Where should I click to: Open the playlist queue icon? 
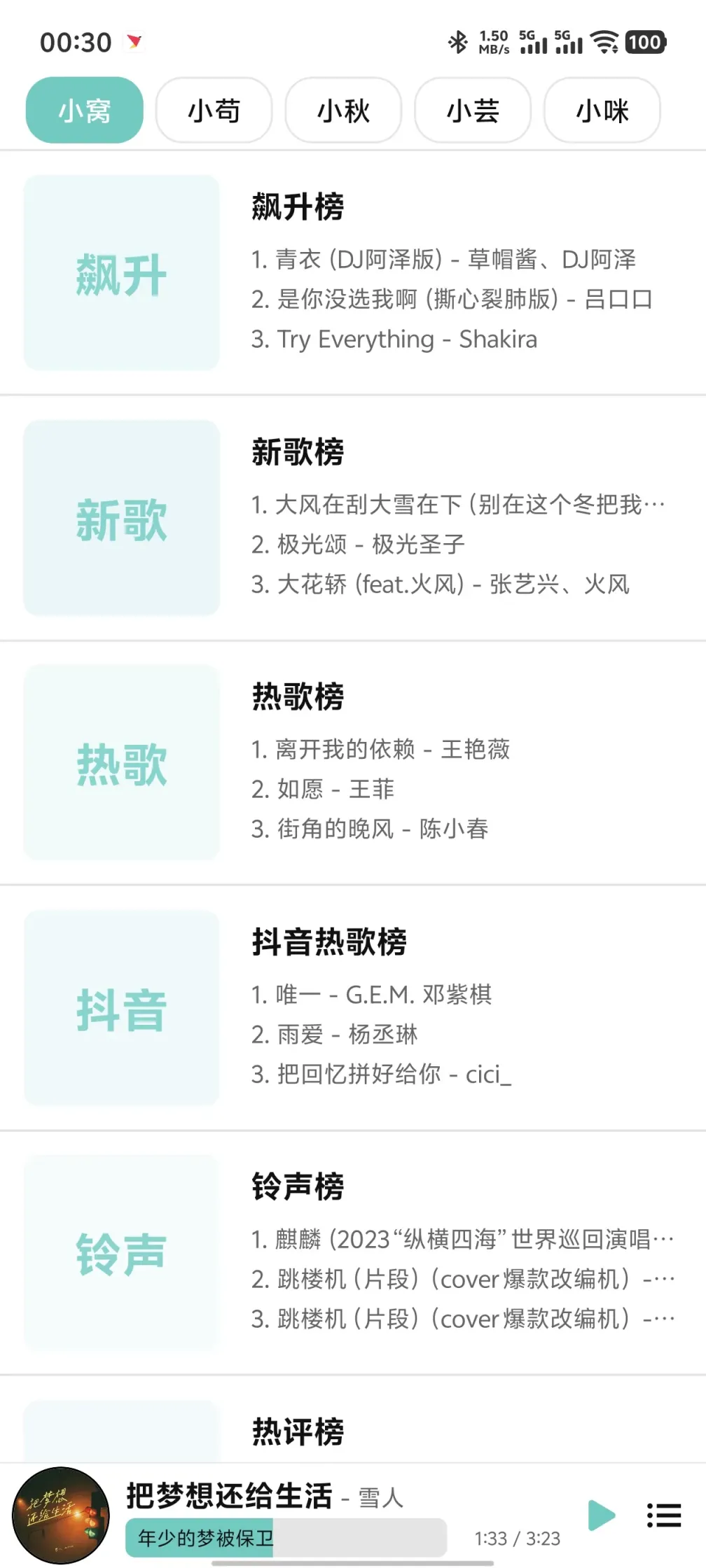663,1515
